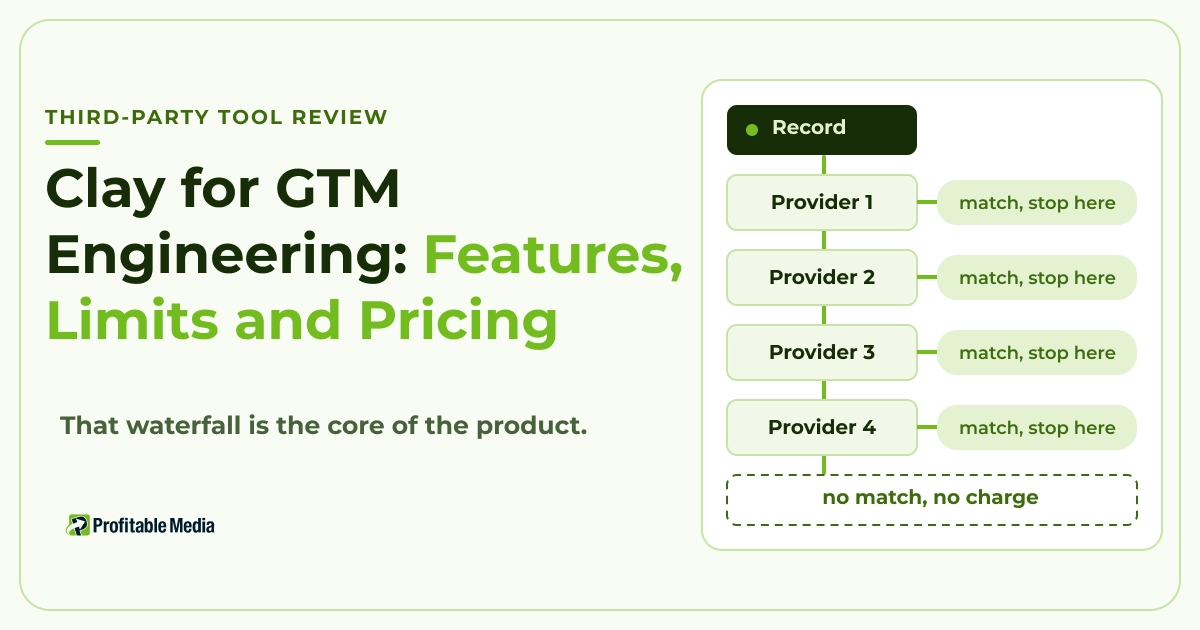The width and height of the screenshot is (1200, 630).
Task: Click the dashed no match, no charge box
Action: pyautogui.click(x=932, y=499)
